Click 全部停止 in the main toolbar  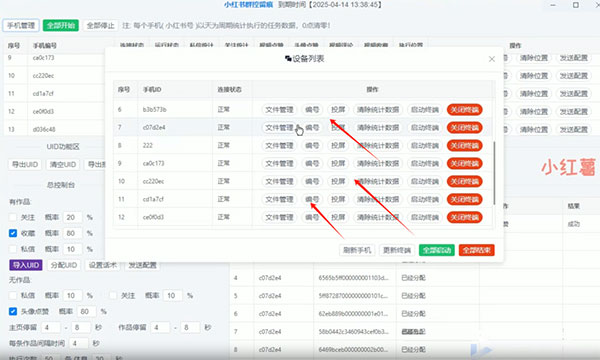point(100,26)
